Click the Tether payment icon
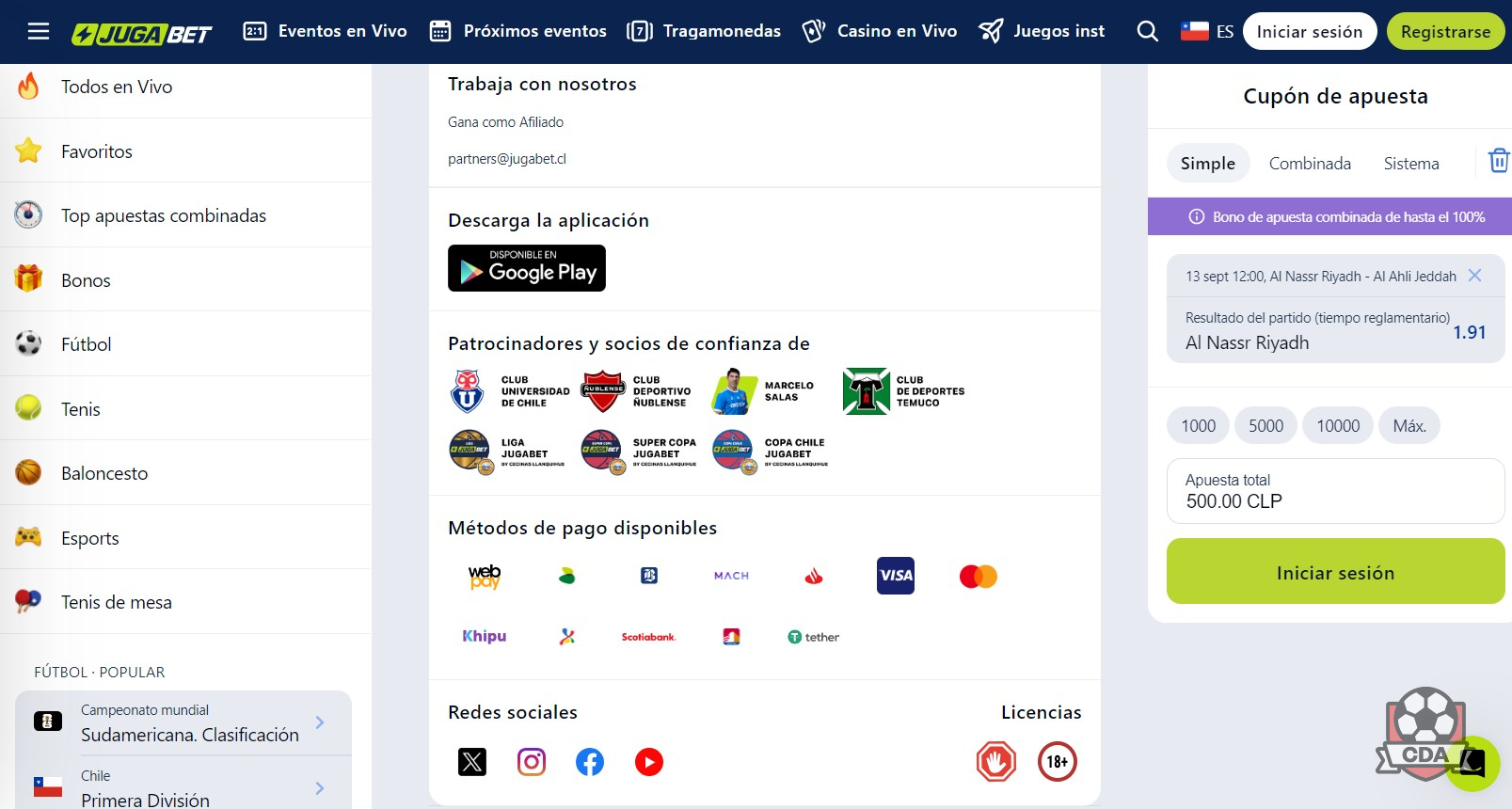 coord(813,637)
